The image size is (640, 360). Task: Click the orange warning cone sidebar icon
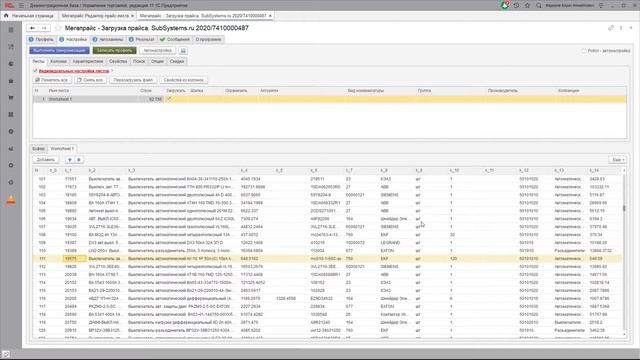pyautogui.click(x=11, y=200)
